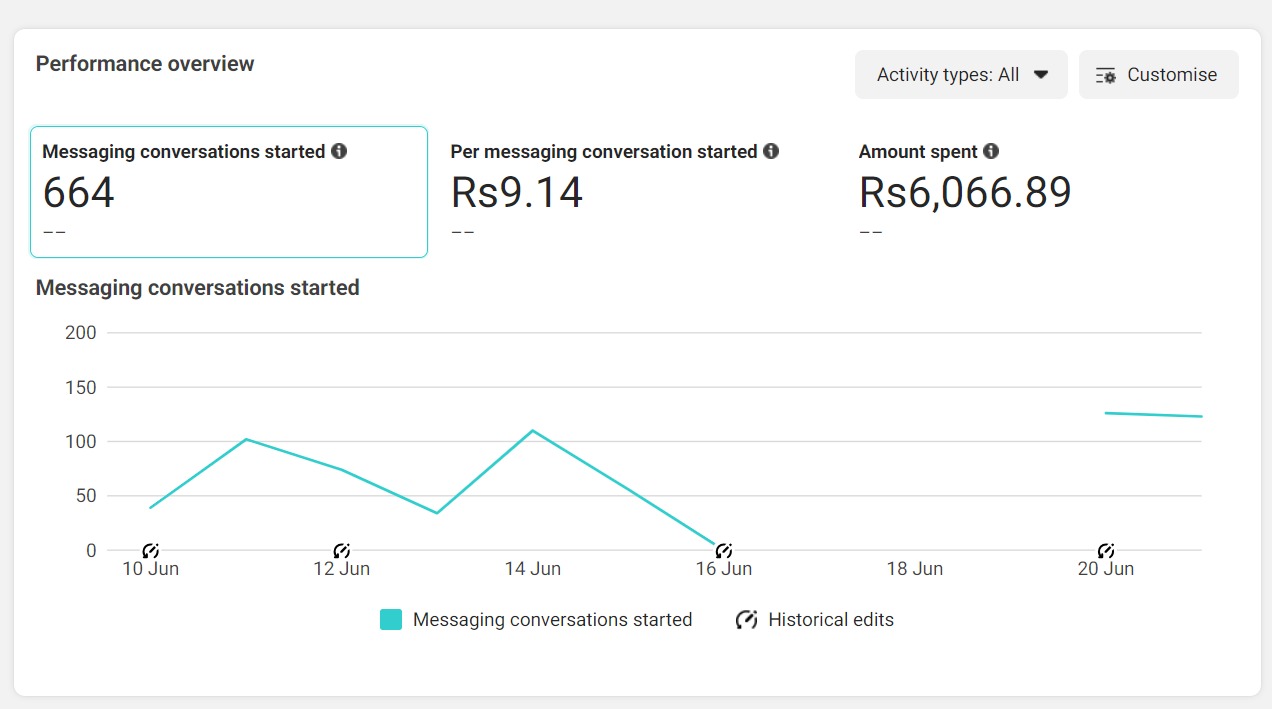Click the chart line dip at 13 Jun
The image size is (1272, 709).
tap(437, 513)
